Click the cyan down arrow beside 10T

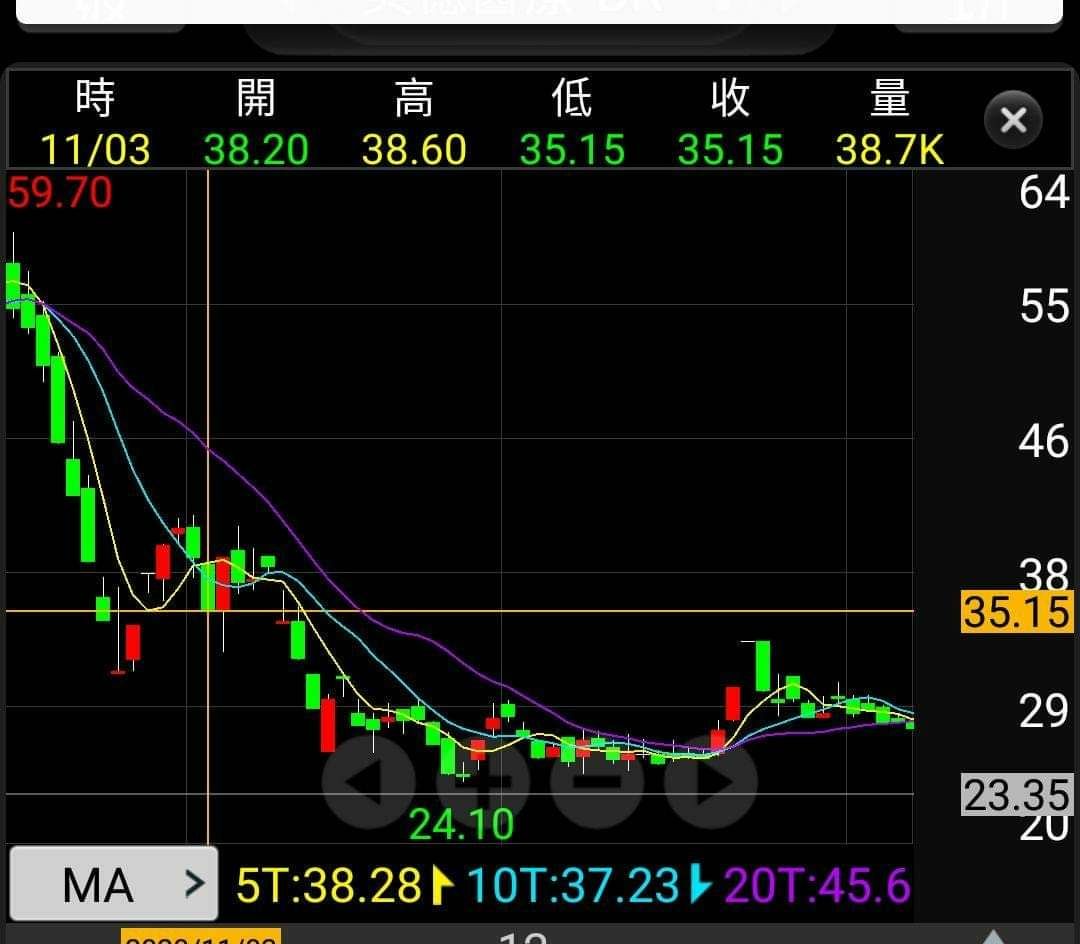click(701, 886)
